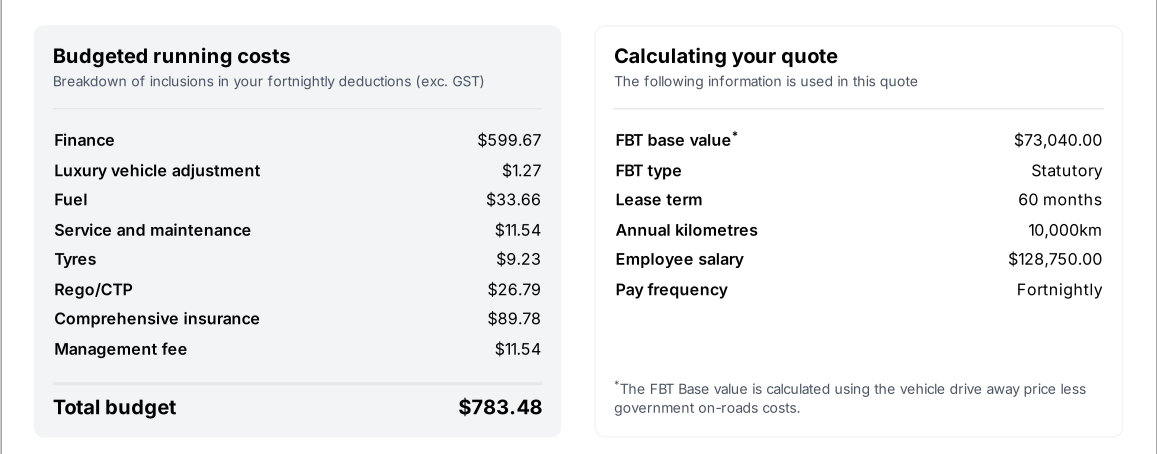Screen dimensions: 1157x454
Task: Click the FBT type Statutory value
Action: [x=1066, y=170]
